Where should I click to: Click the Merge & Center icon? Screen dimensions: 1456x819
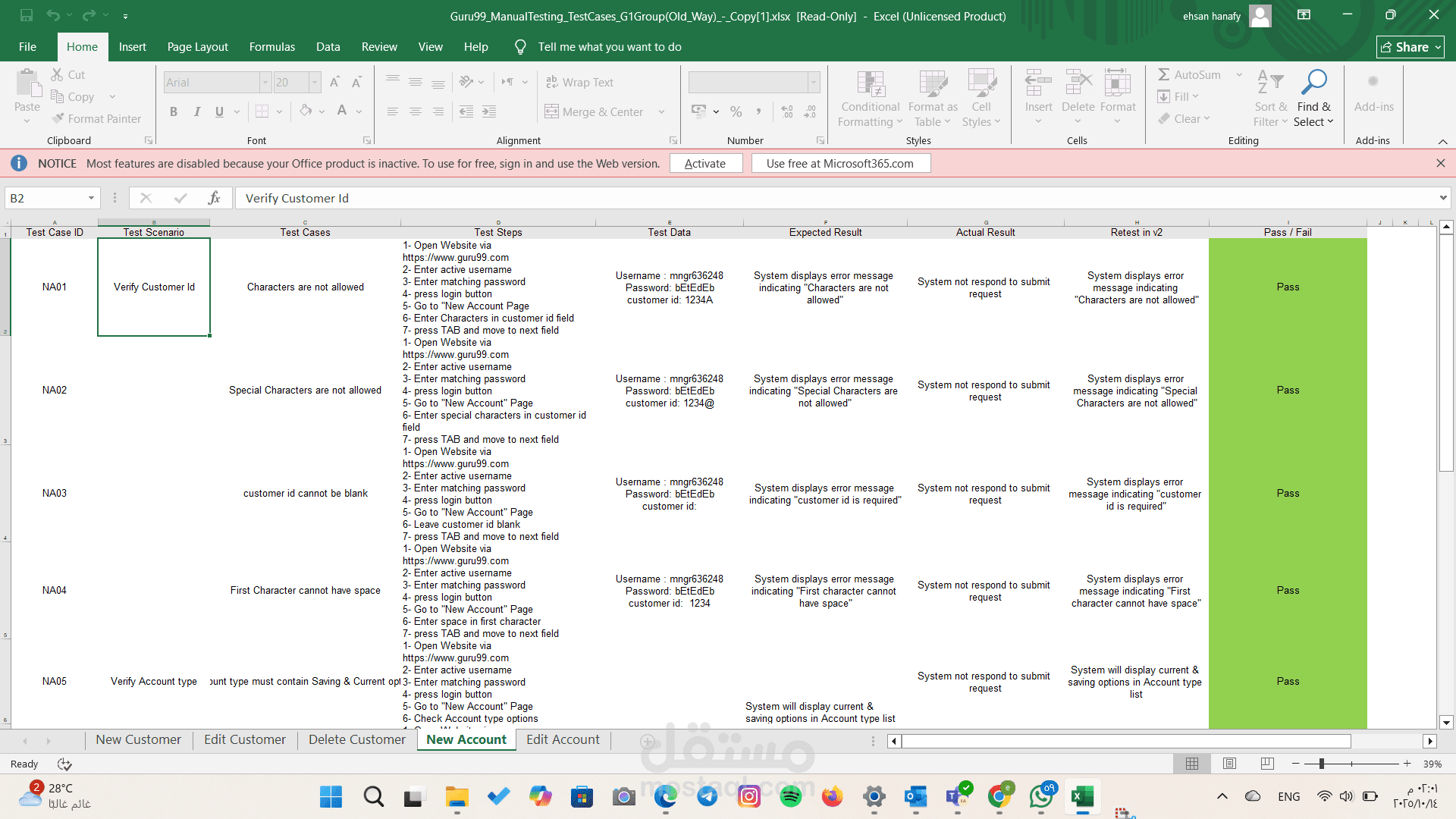pos(551,111)
